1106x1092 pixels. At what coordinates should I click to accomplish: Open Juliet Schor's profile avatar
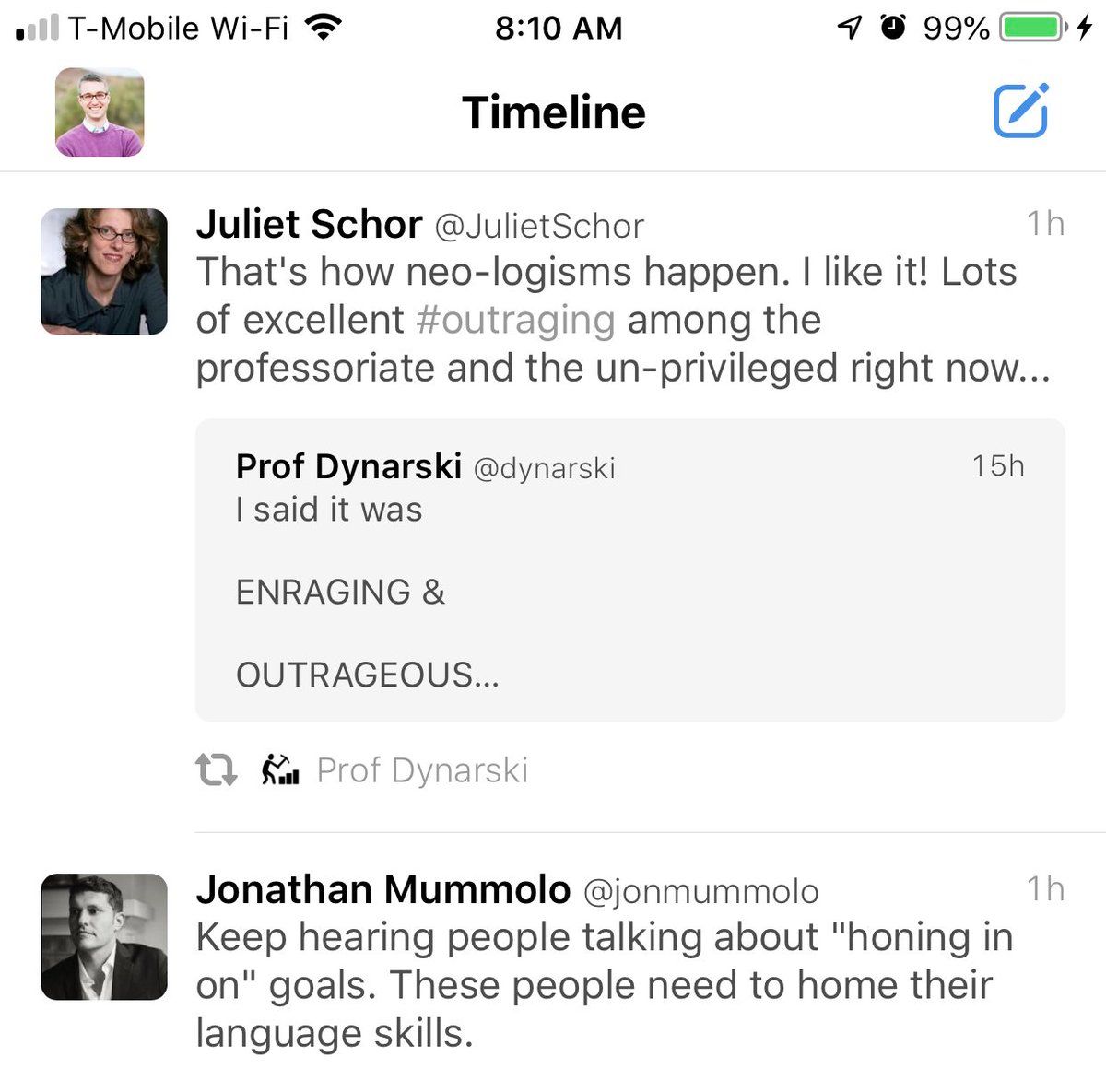(104, 271)
